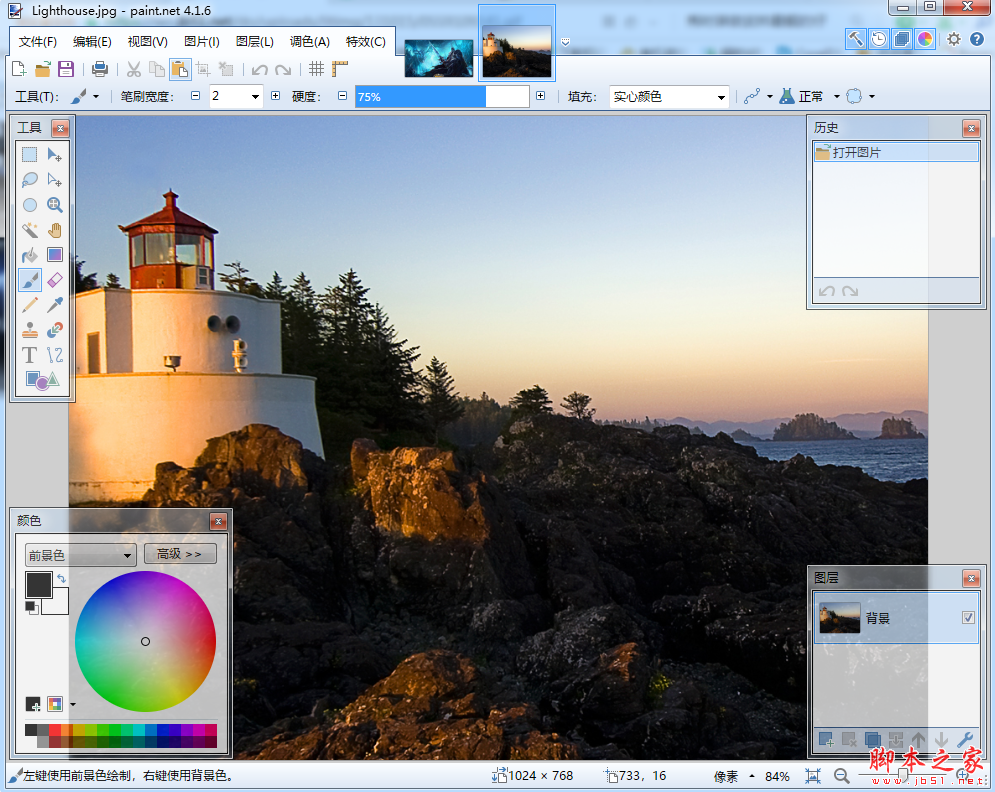Select the Shapes tool
This screenshot has height=792, width=995.
tap(42, 380)
